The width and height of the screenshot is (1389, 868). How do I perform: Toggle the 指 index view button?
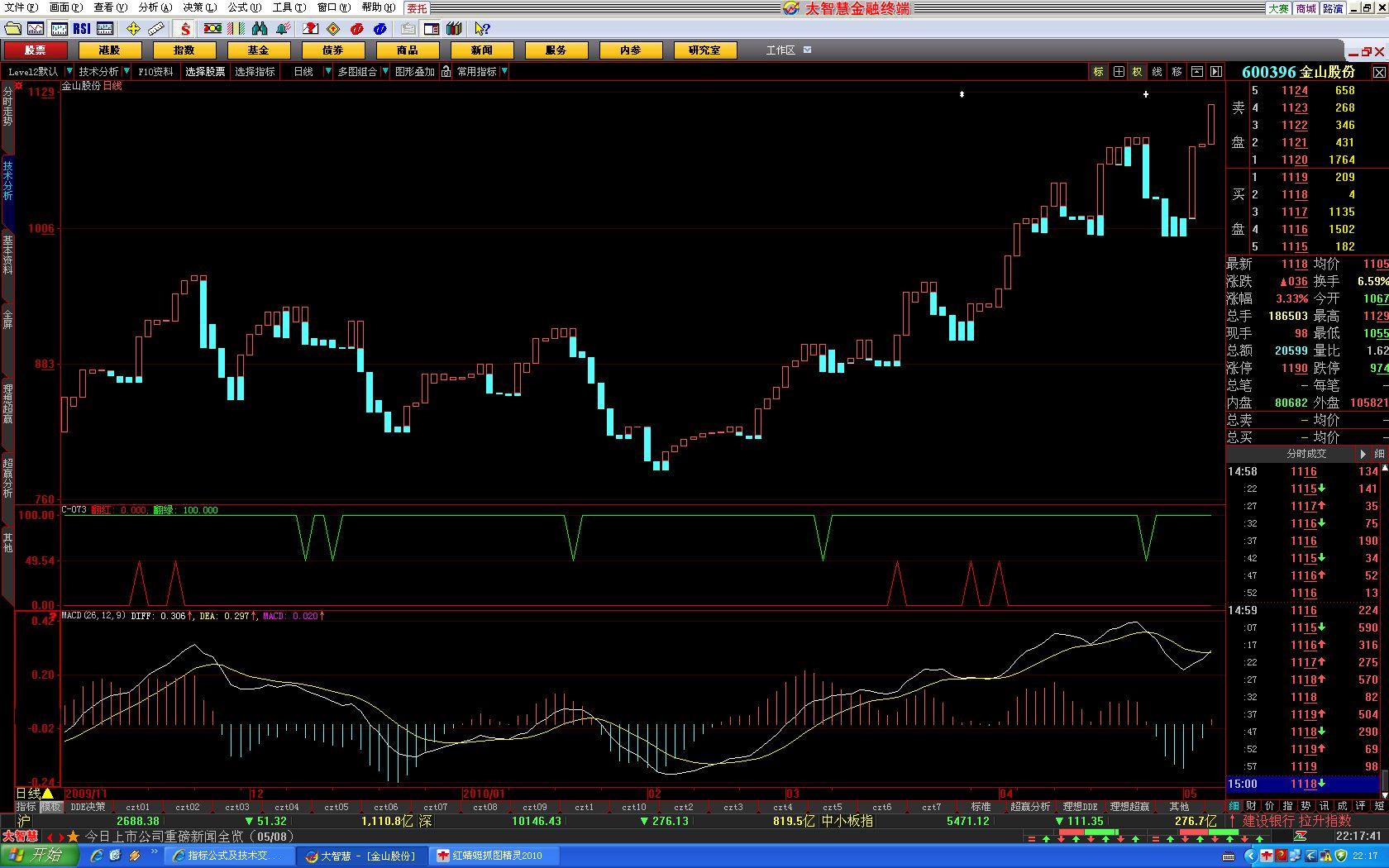(1288, 806)
